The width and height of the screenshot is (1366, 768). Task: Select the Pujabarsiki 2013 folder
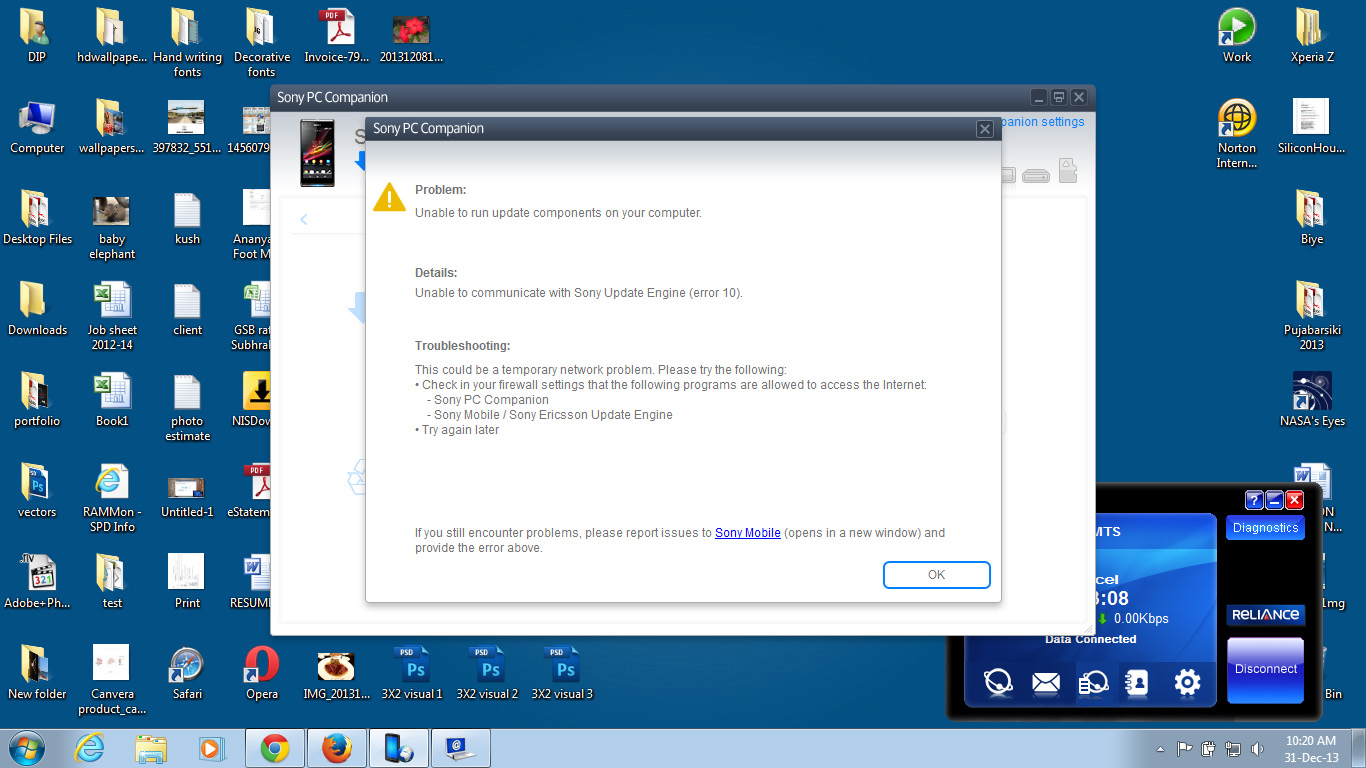coord(1312,317)
